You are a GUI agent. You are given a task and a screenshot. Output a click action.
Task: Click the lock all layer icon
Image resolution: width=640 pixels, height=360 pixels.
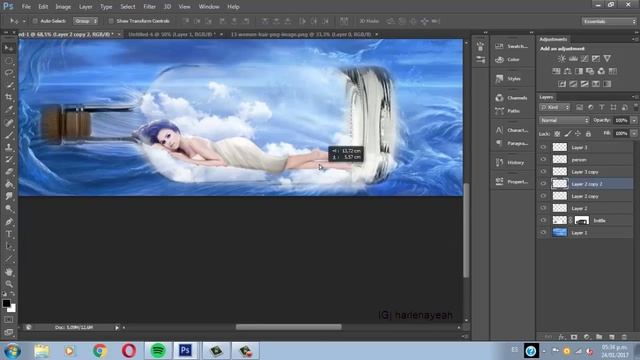tap(588, 133)
